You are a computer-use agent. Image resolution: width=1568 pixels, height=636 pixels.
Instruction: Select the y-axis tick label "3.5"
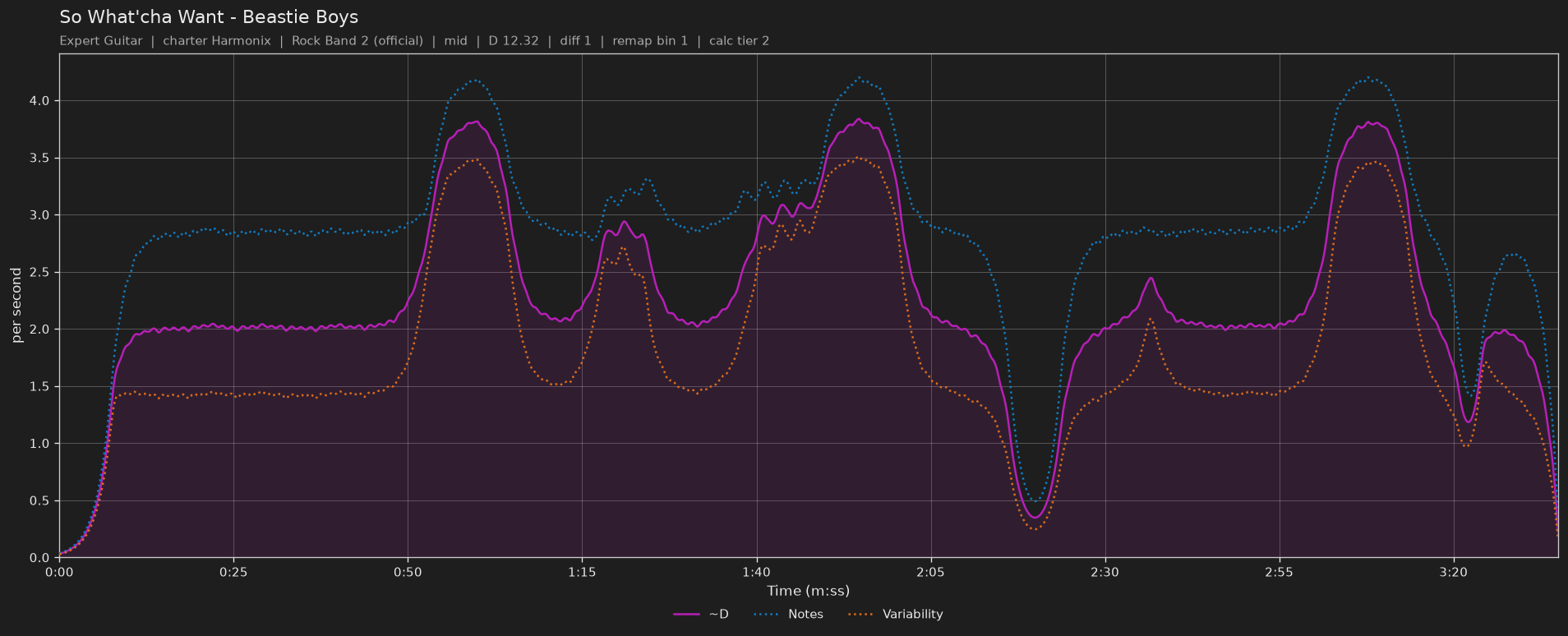39,159
